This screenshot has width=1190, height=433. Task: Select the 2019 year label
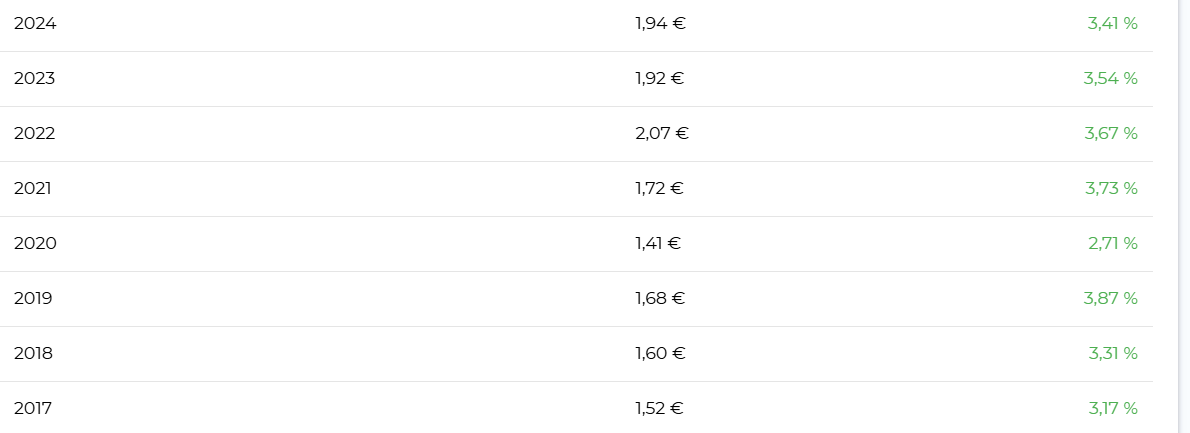click(33, 298)
